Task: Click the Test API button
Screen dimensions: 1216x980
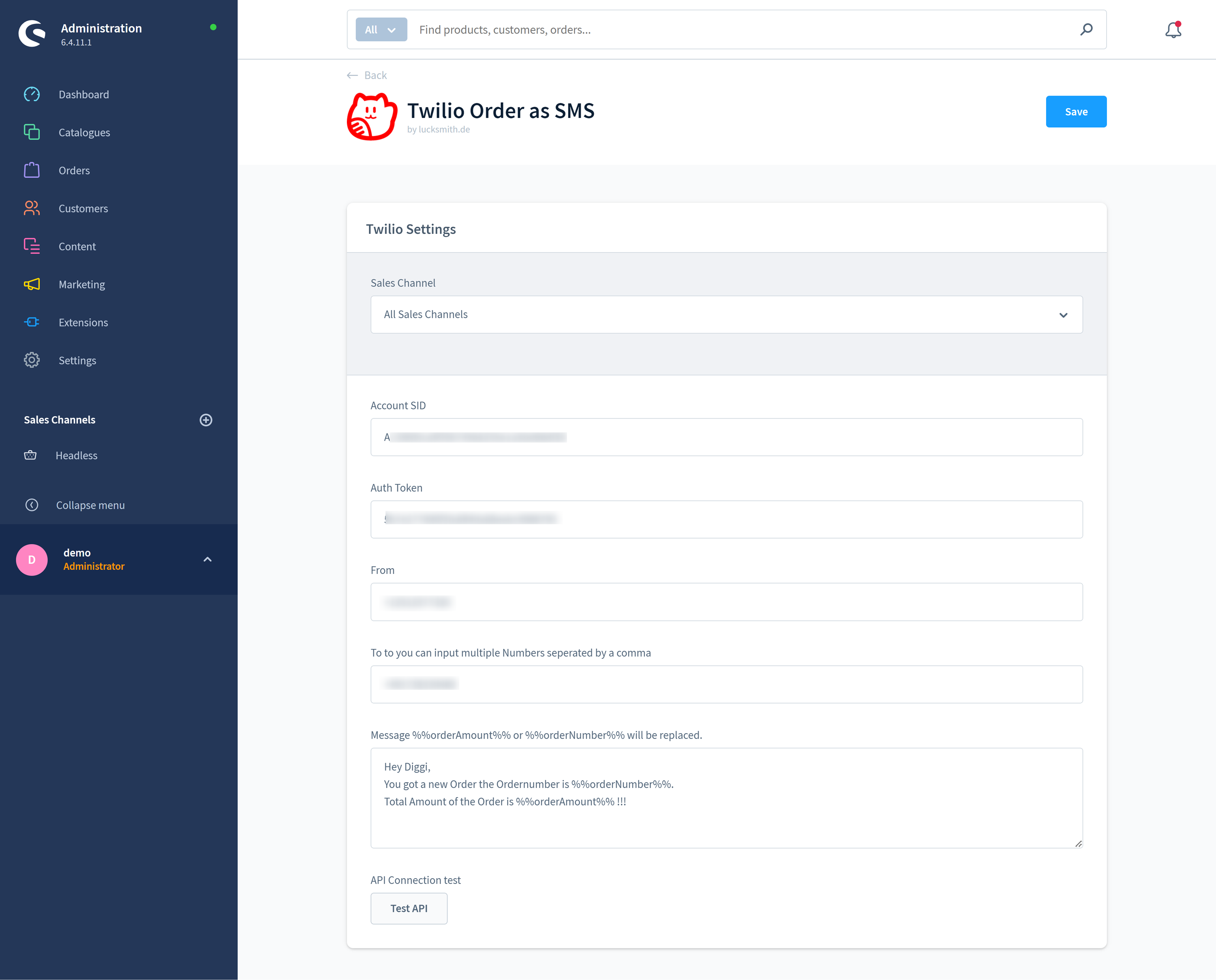Action: coord(409,908)
